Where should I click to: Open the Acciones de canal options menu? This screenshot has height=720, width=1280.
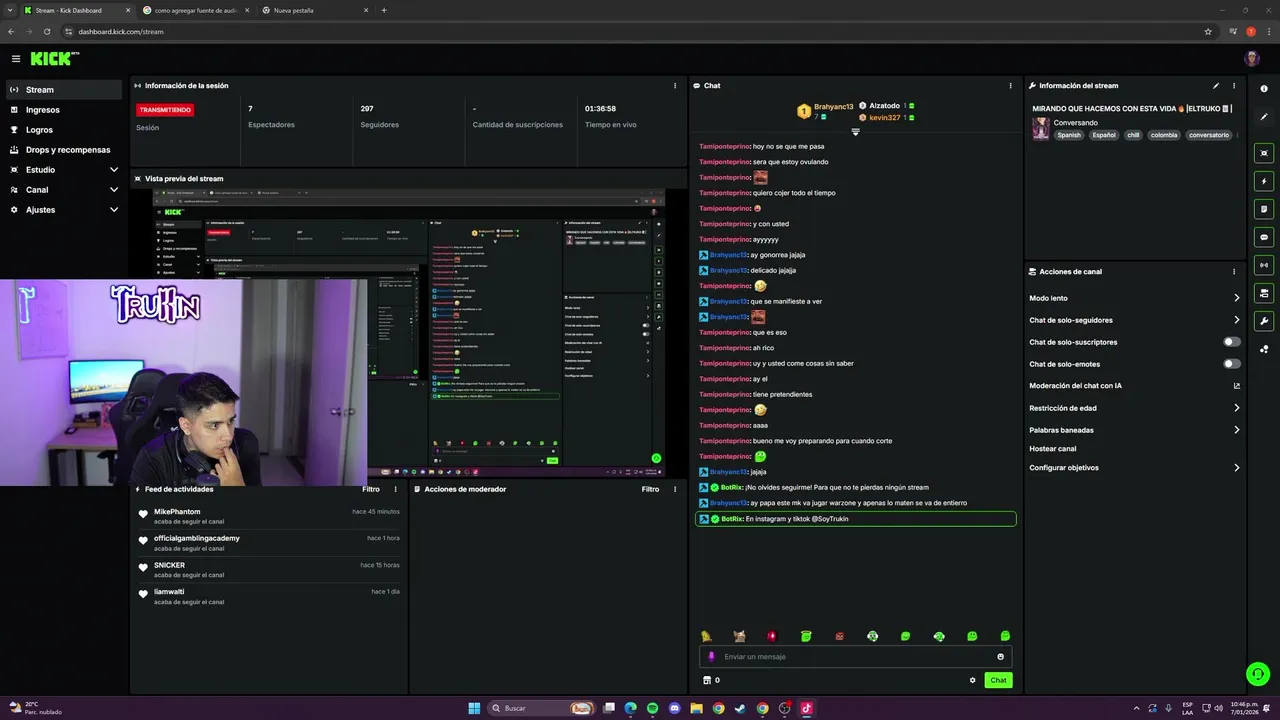1234,272
